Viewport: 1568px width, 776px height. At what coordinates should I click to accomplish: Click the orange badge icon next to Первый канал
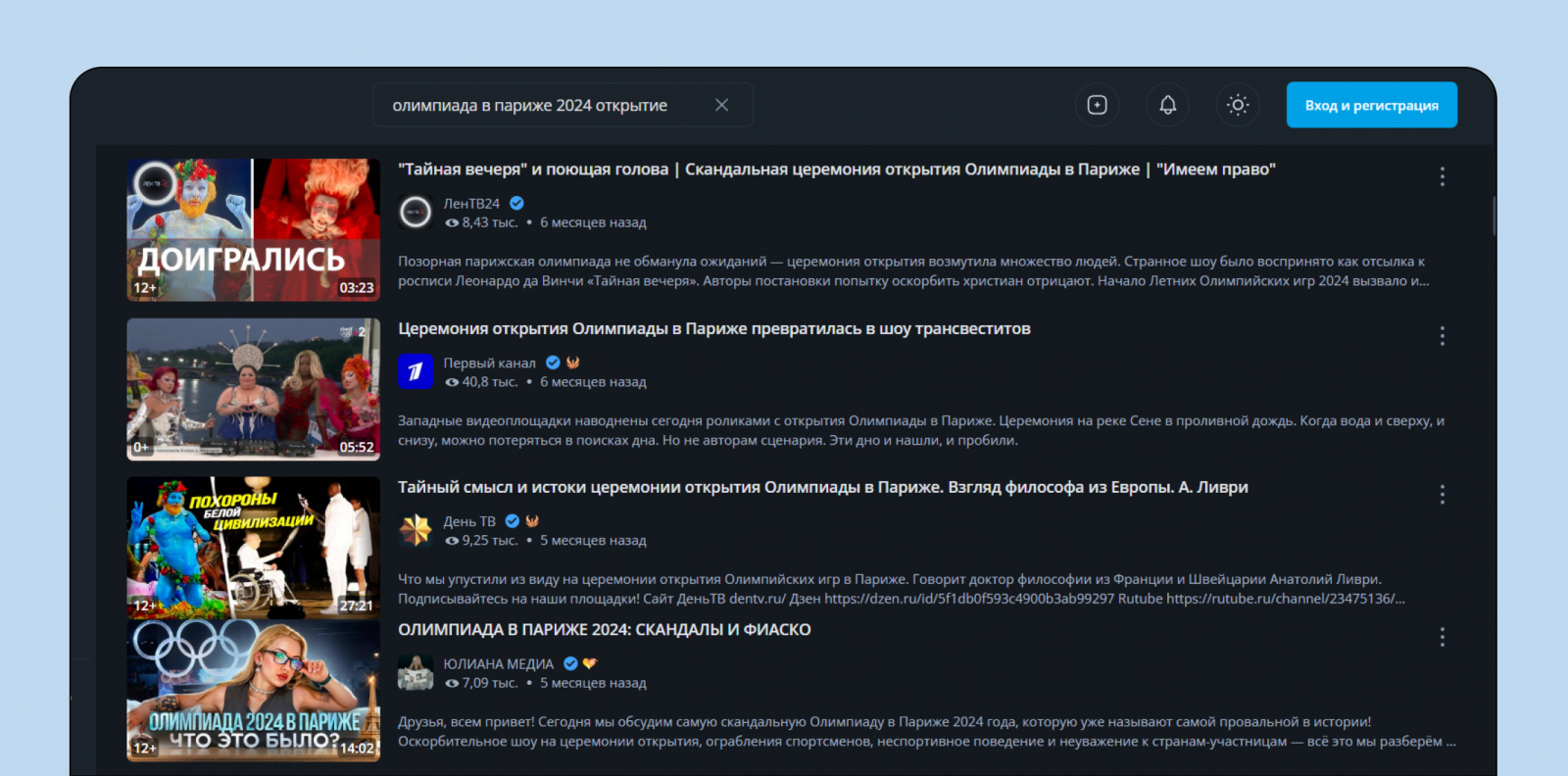click(x=573, y=363)
